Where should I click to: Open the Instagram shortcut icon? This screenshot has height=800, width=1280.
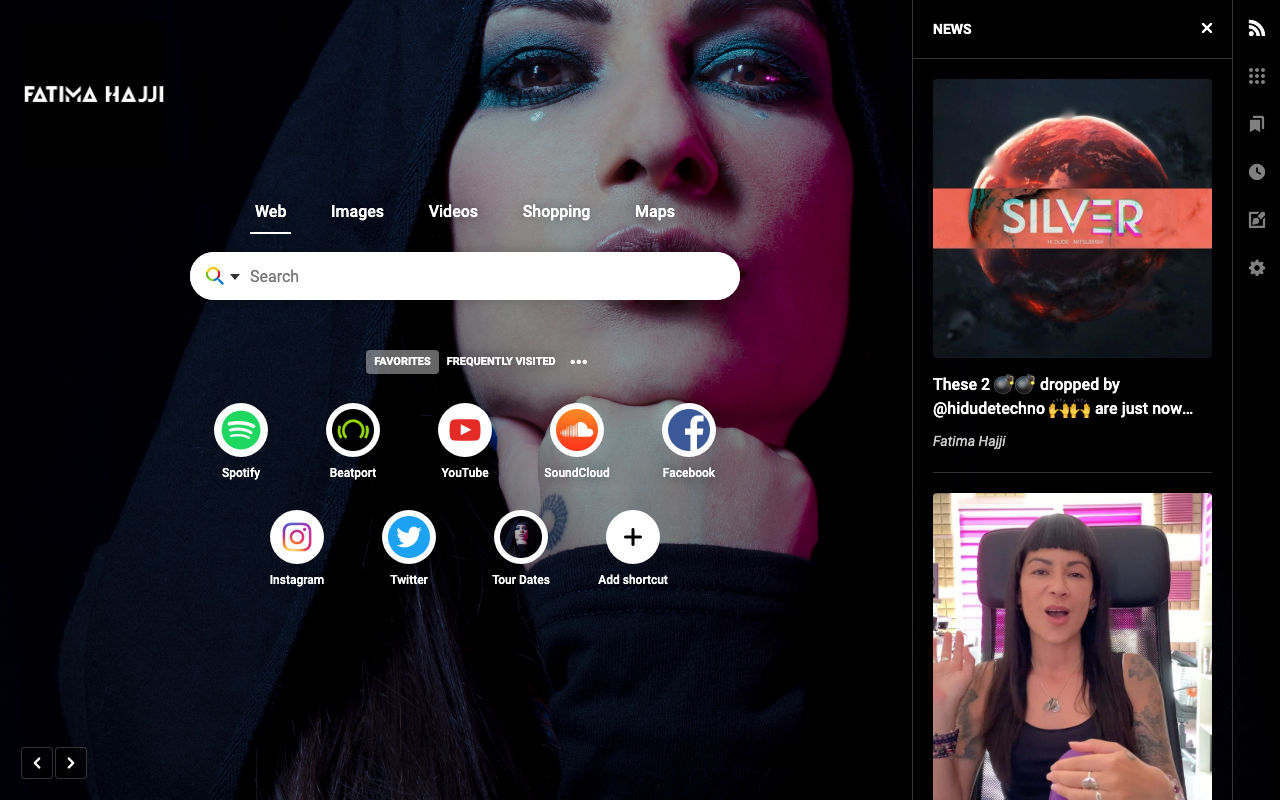(297, 537)
